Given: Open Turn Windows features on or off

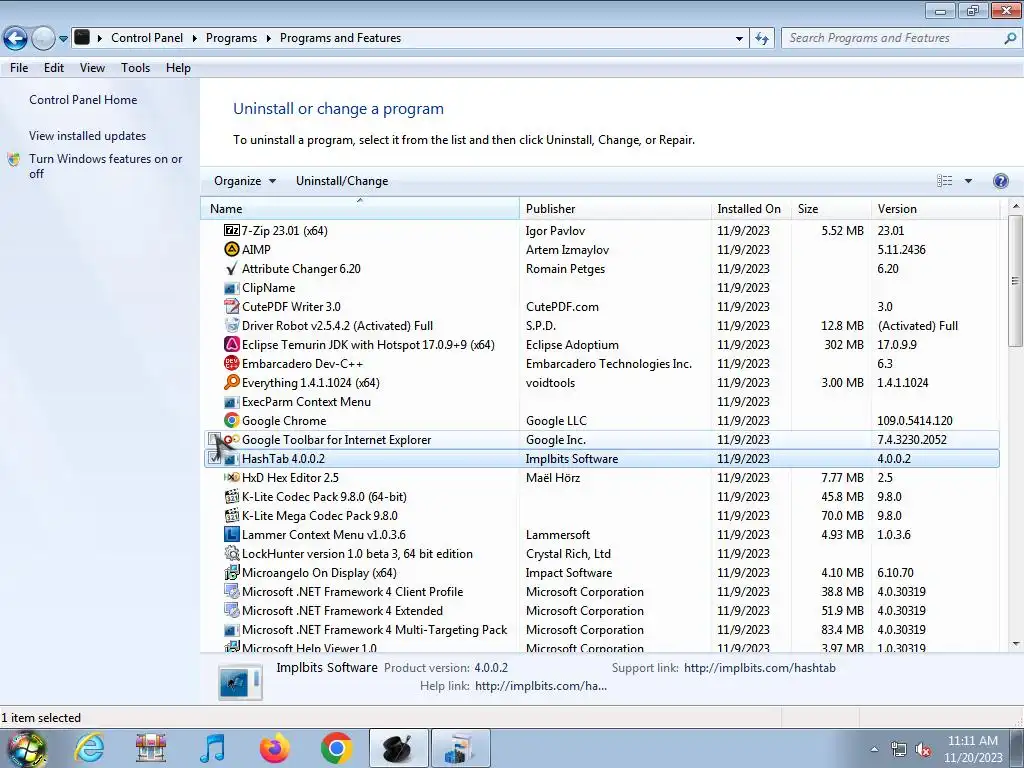Looking at the screenshot, I should [105, 166].
